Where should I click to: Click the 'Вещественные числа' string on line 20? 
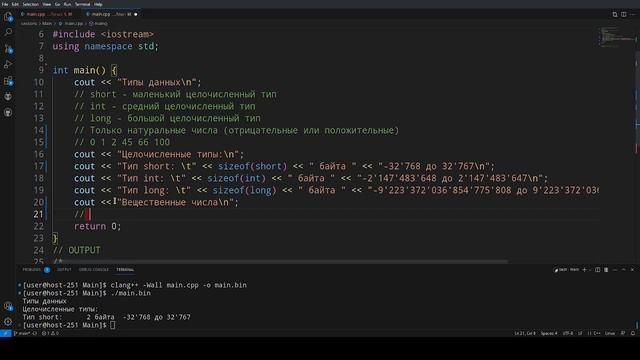click(x=175, y=202)
